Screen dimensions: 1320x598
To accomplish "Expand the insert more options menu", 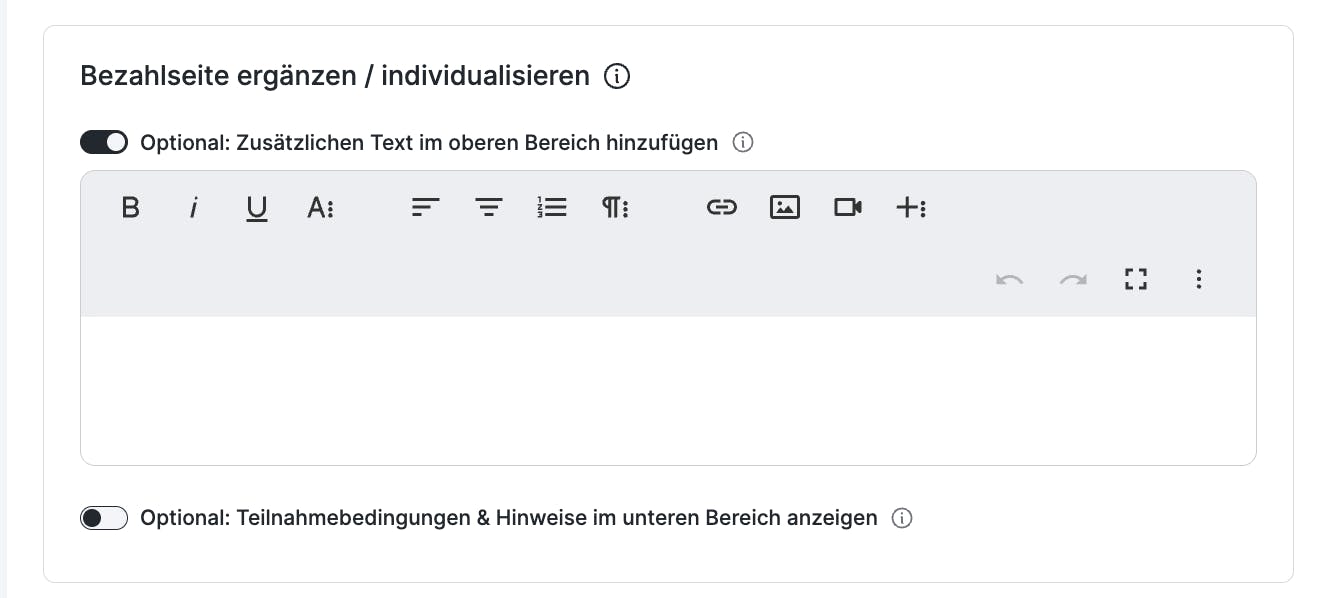I will coord(911,208).
